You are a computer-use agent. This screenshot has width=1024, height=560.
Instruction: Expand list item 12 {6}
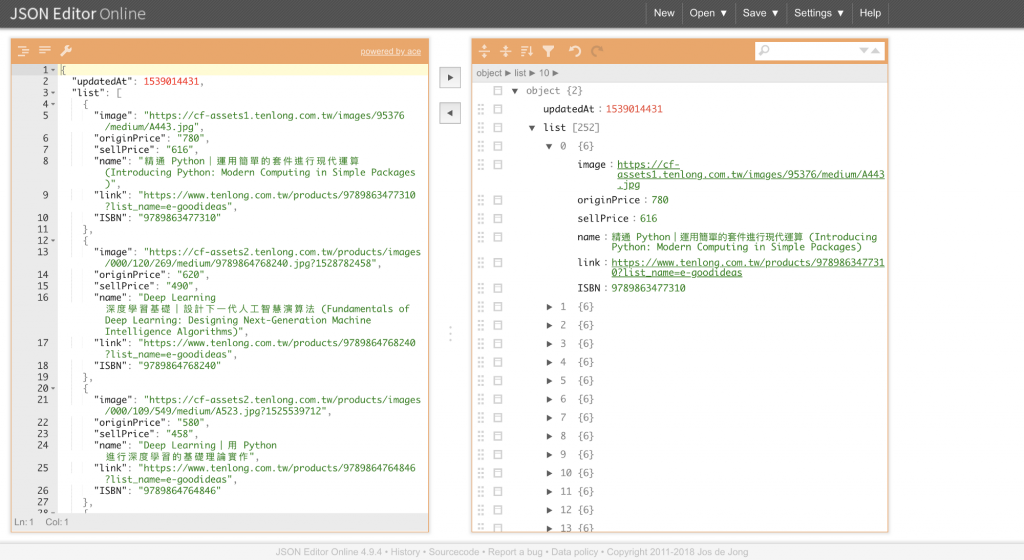pos(549,510)
